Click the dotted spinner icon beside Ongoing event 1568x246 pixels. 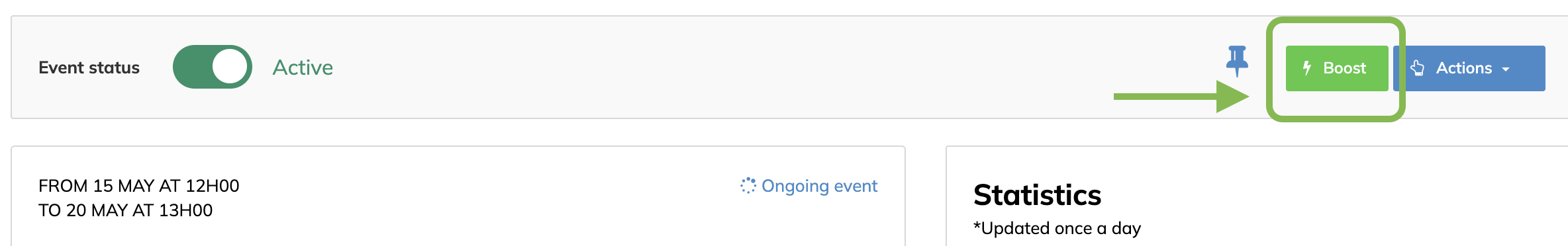pos(748,186)
